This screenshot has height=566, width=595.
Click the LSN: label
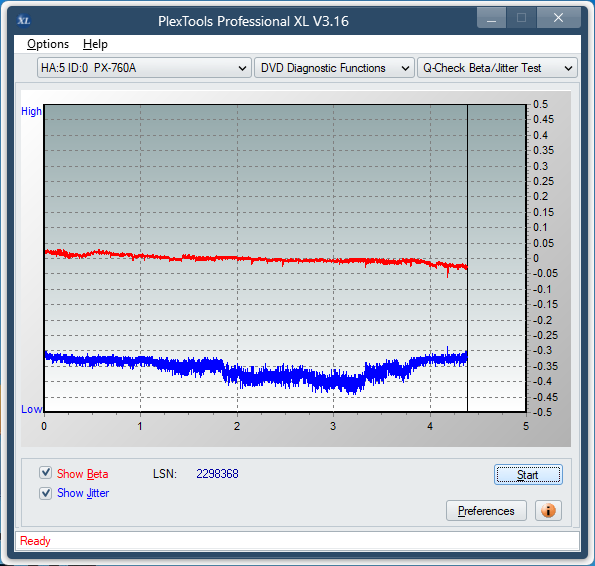pyautogui.click(x=165, y=473)
